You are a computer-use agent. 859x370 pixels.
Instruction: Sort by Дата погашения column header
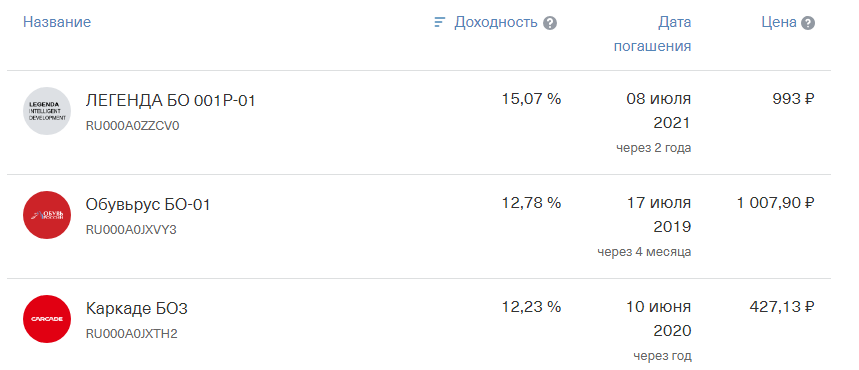coord(652,34)
